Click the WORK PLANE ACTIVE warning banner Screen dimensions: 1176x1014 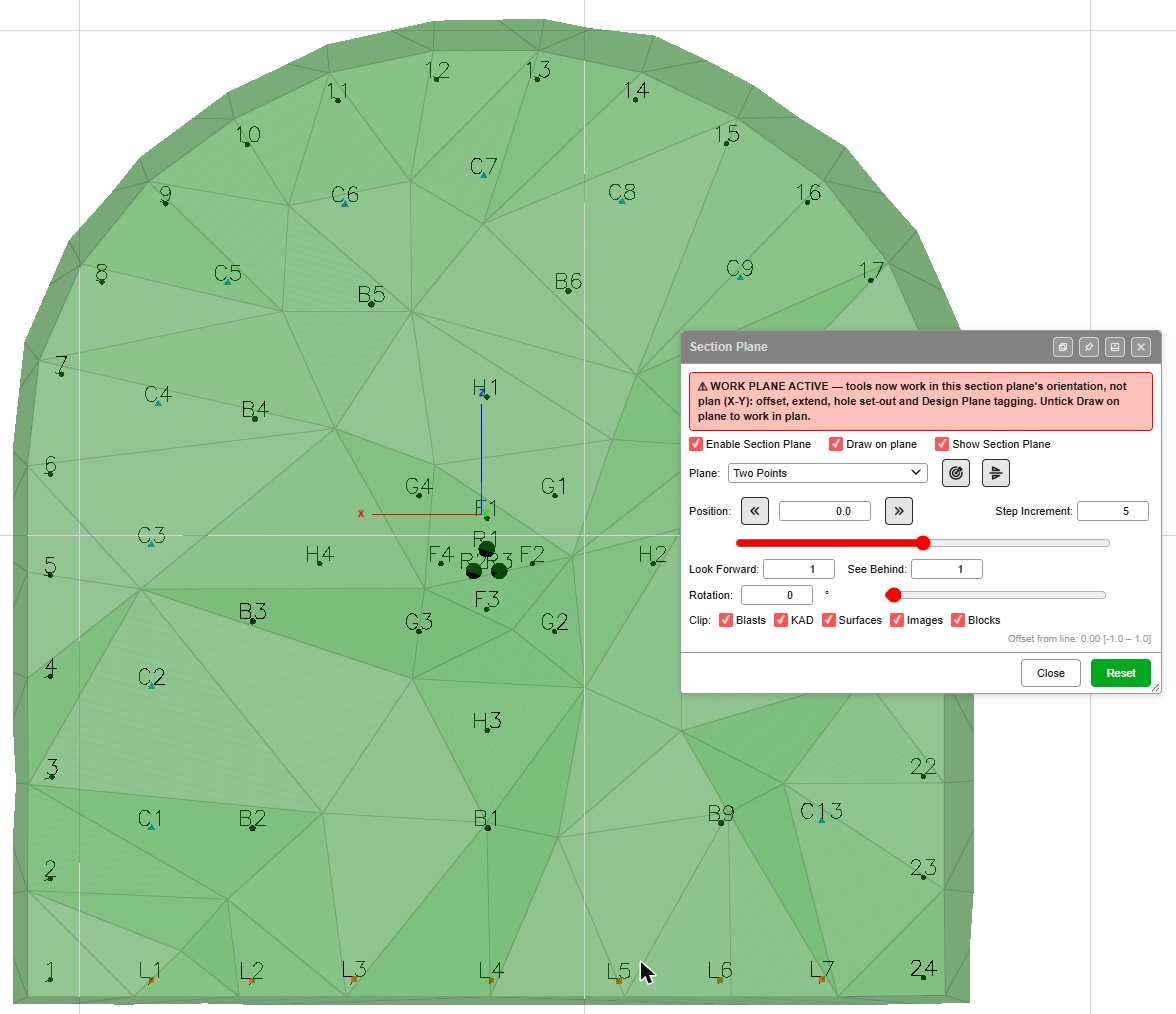(x=920, y=401)
